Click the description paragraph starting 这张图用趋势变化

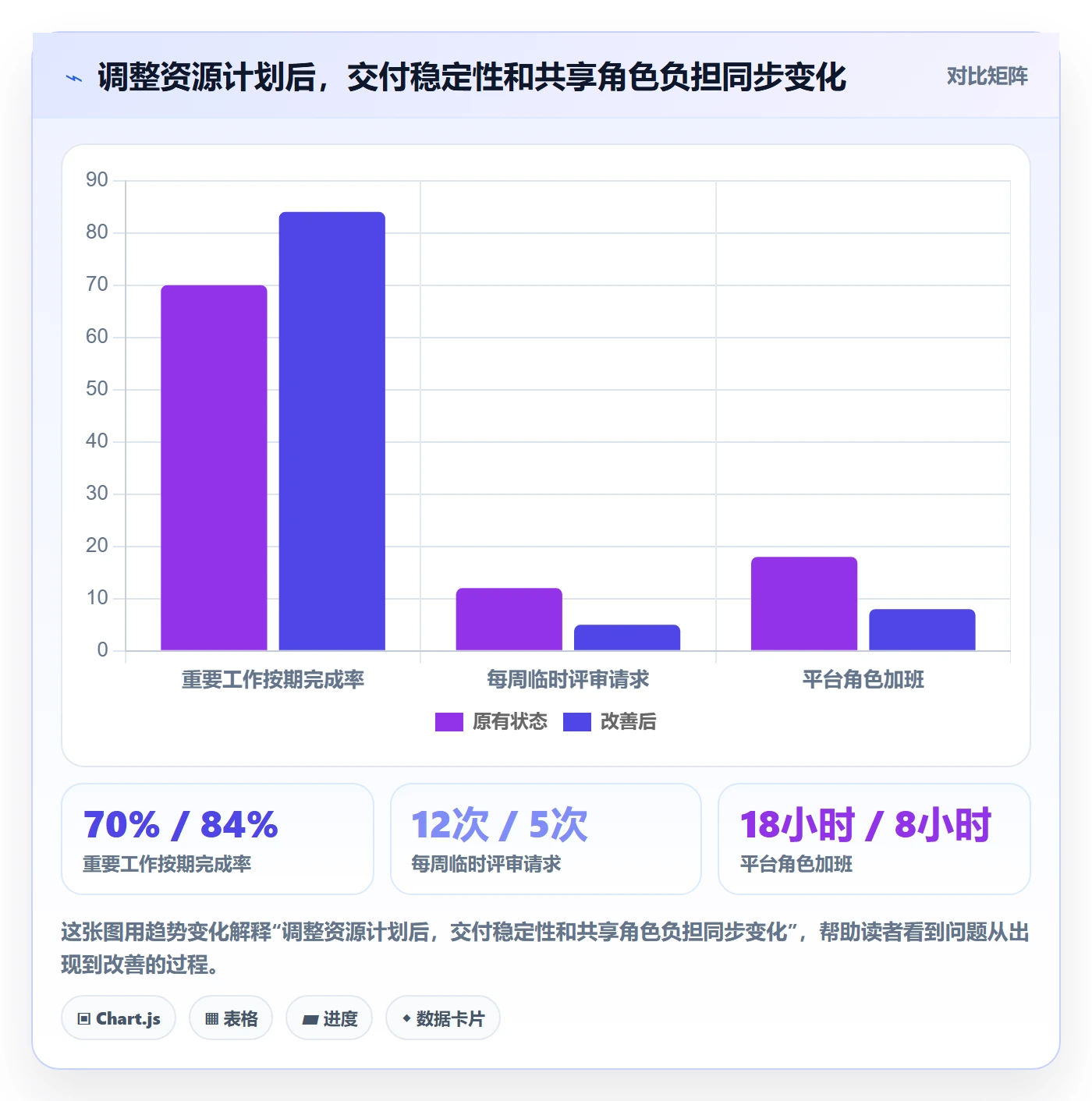545,948
